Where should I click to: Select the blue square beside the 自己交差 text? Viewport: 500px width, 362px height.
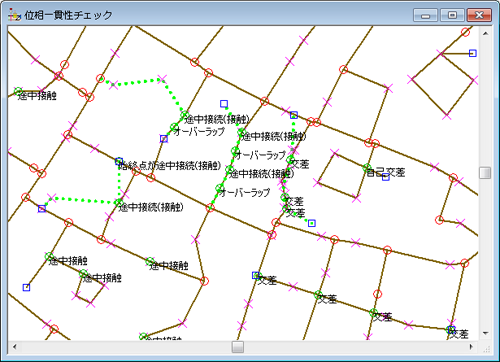pyautogui.click(x=386, y=177)
